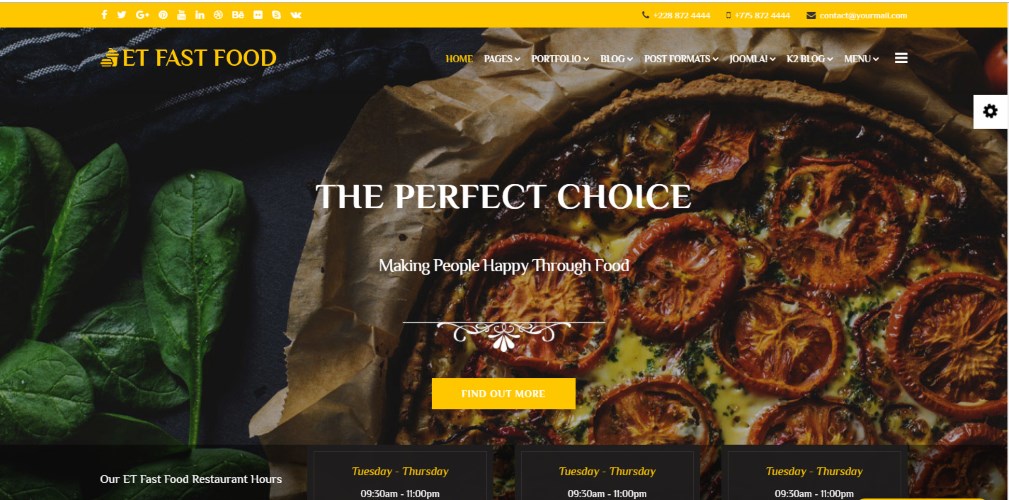1009x500 pixels.
Task: Go to the Home menu item
Action: pyautogui.click(x=459, y=59)
